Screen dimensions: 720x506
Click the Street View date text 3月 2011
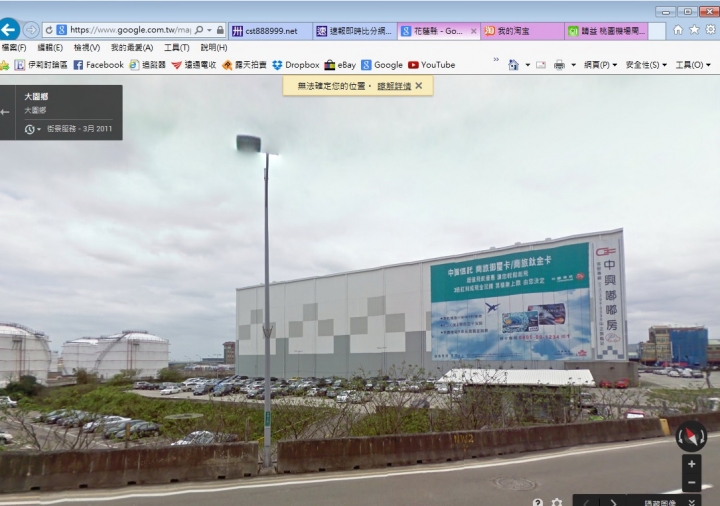click(97, 129)
